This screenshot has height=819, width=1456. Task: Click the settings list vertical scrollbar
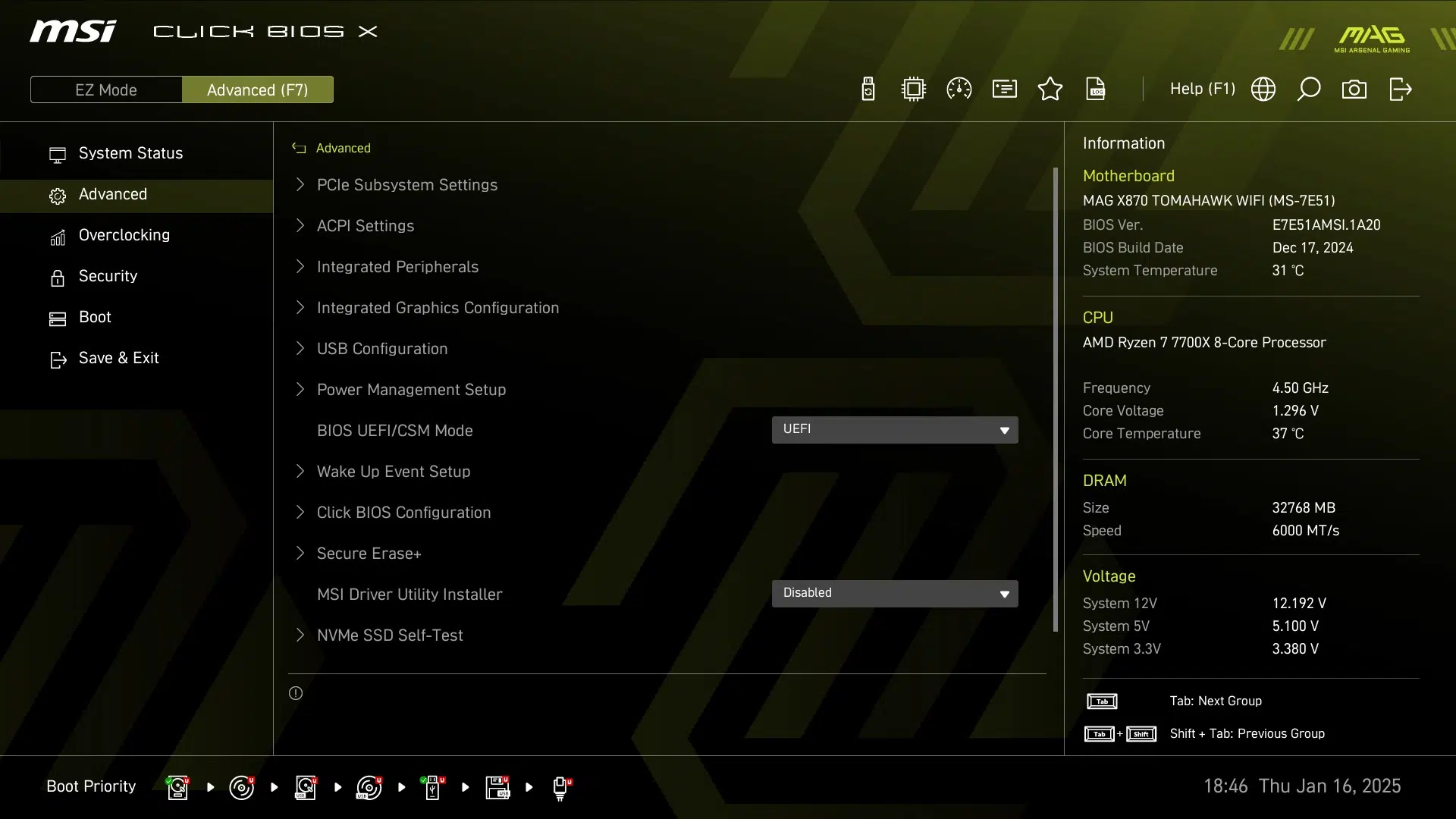[1056, 400]
